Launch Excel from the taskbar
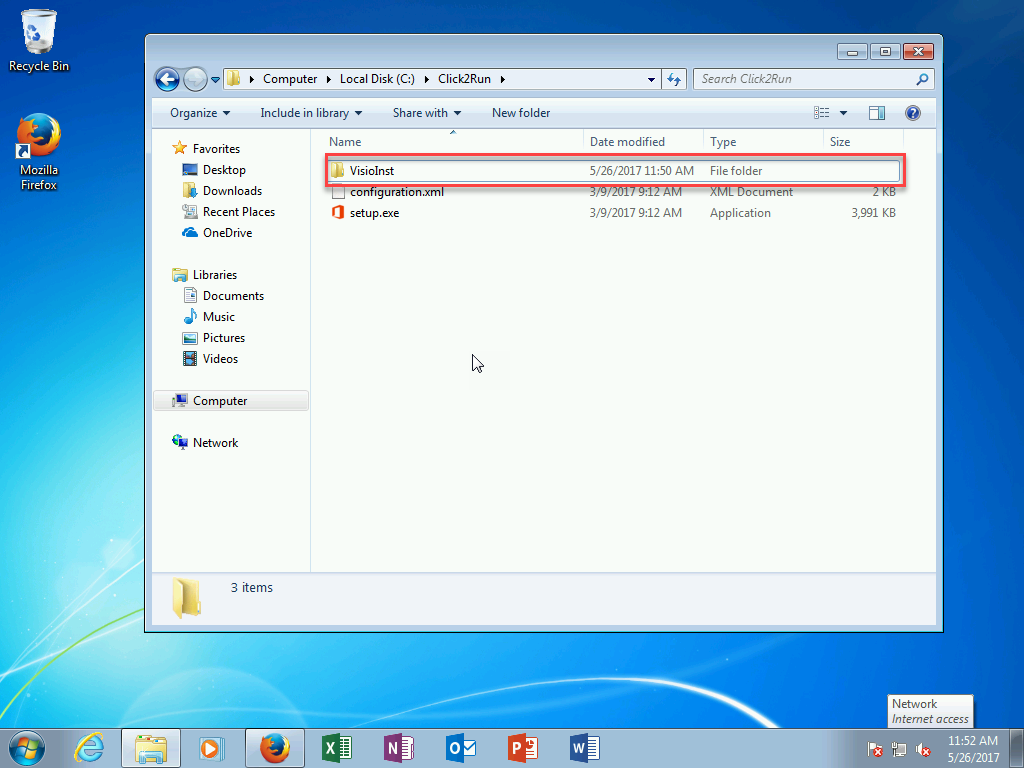This screenshot has width=1024, height=768. 337,748
